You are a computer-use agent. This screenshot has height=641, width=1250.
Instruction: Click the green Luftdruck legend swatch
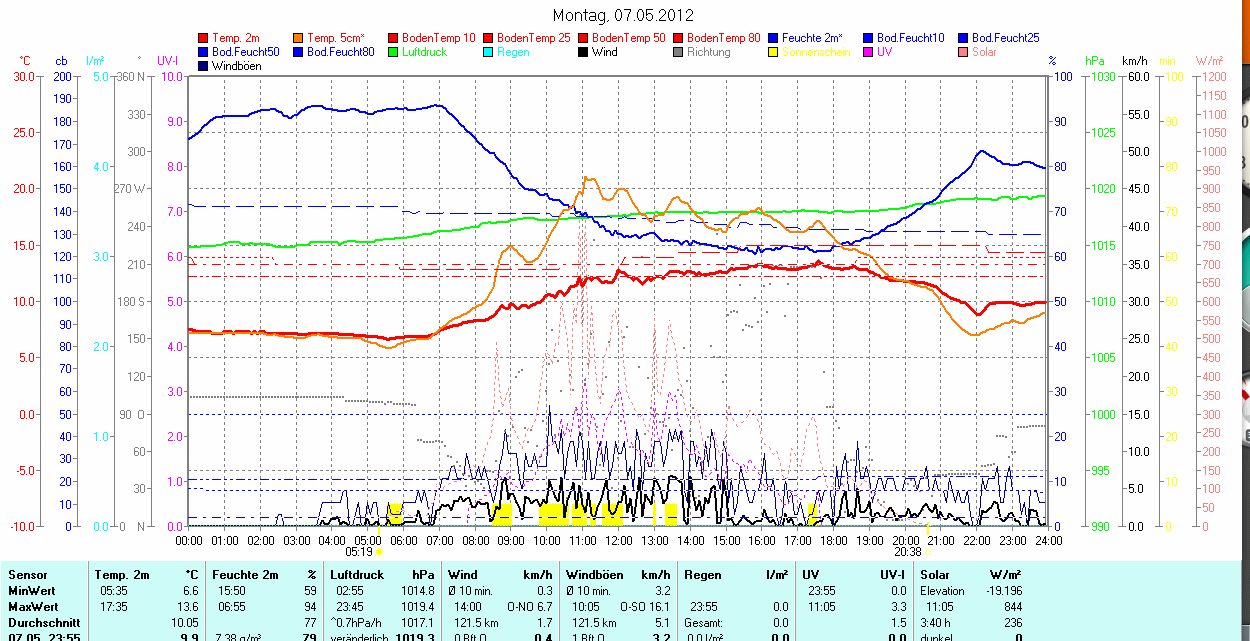[x=393, y=52]
